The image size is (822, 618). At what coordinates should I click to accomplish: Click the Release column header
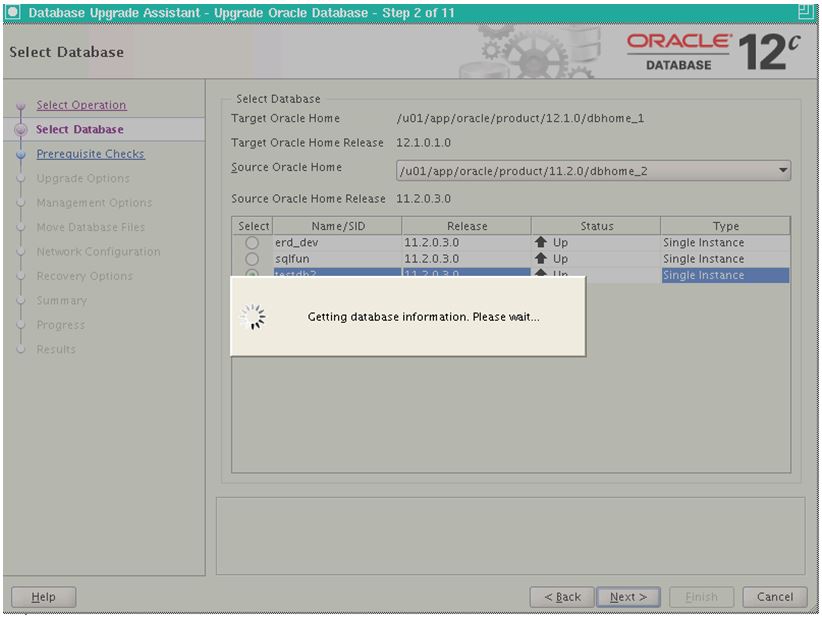(467, 226)
